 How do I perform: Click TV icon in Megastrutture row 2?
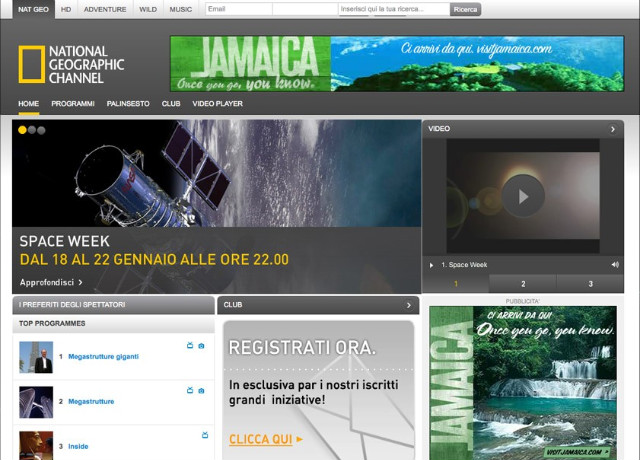click(x=190, y=390)
